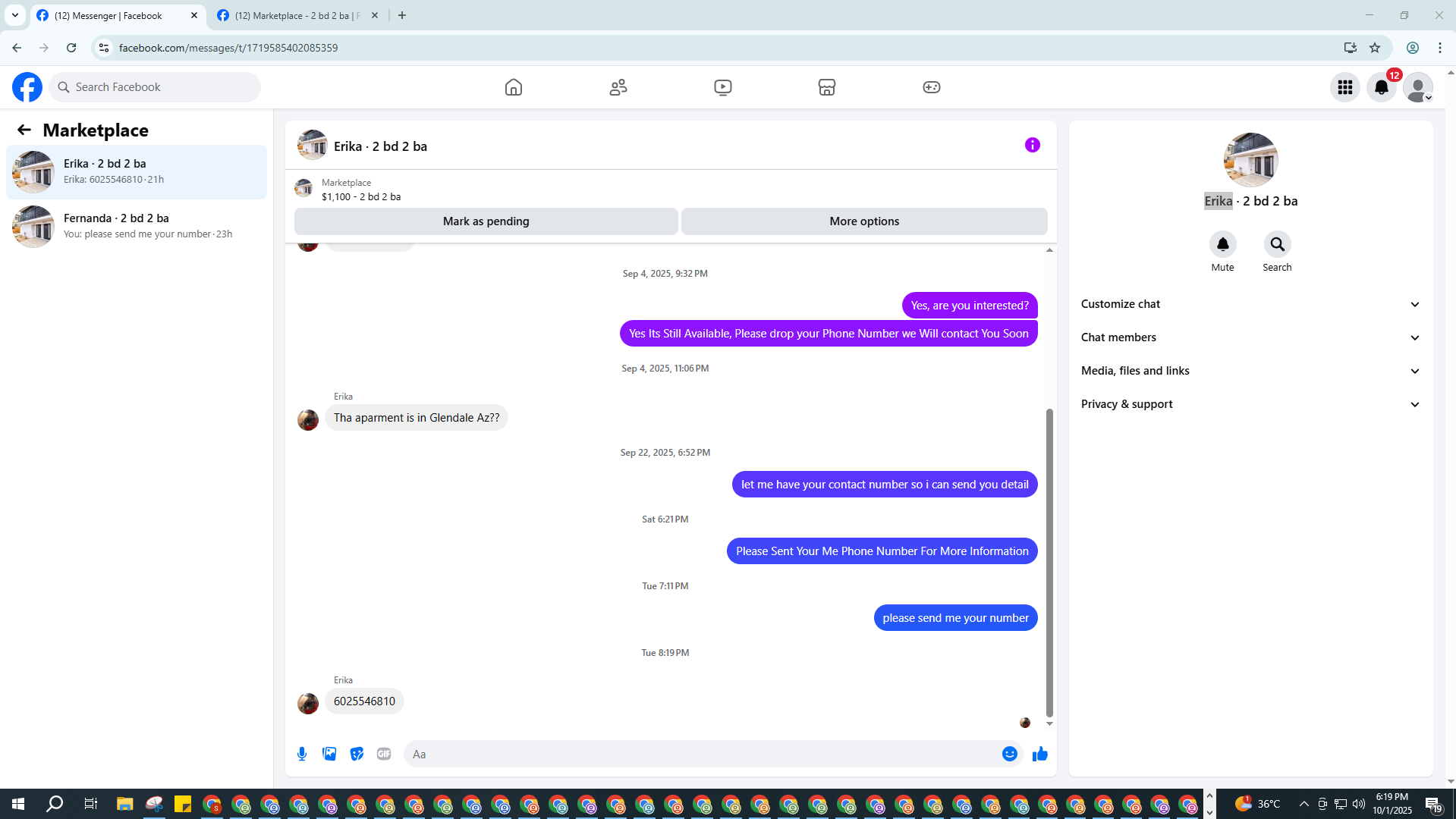Open the Video (Watch) icon
The image size is (1456, 819).
pyautogui.click(x=723, y=87)
